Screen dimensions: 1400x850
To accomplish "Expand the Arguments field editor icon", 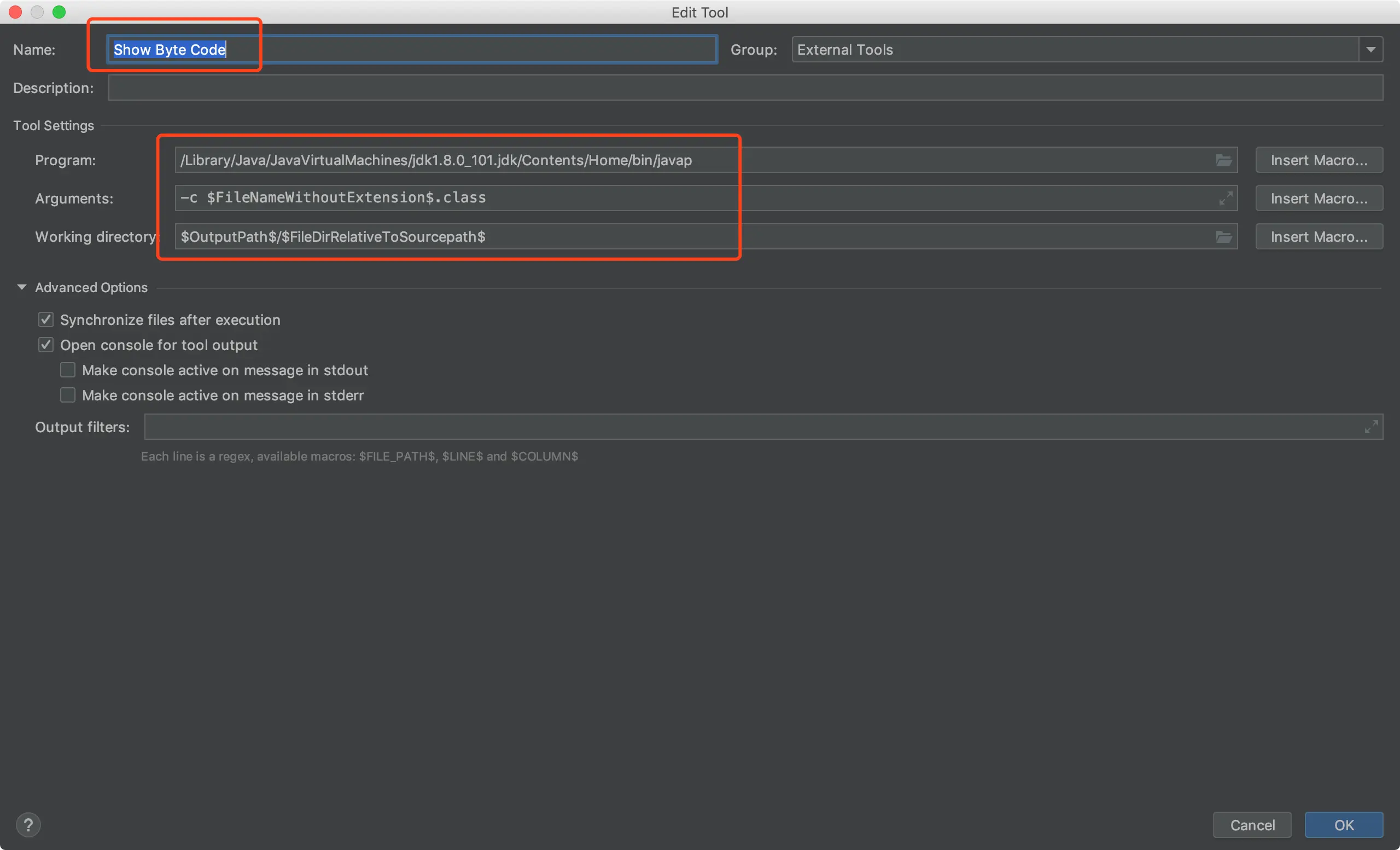I will [1226, 199].
